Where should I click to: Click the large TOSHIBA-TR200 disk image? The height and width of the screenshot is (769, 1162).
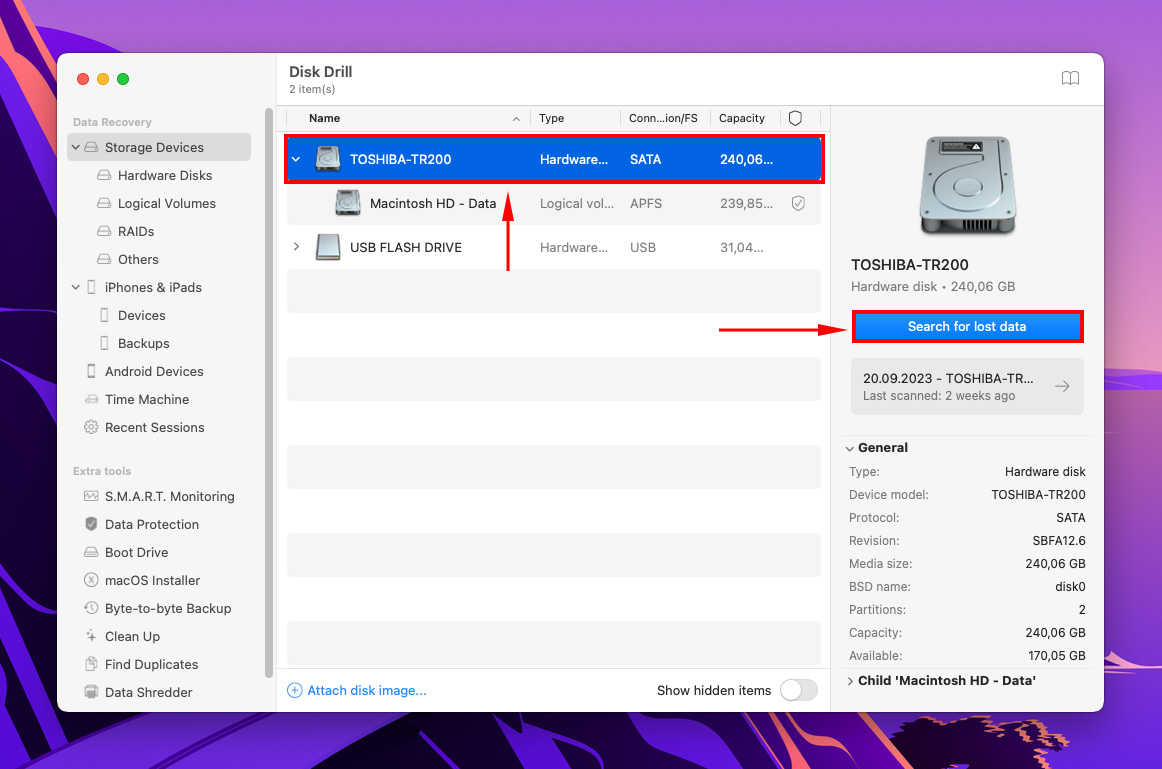967,186
